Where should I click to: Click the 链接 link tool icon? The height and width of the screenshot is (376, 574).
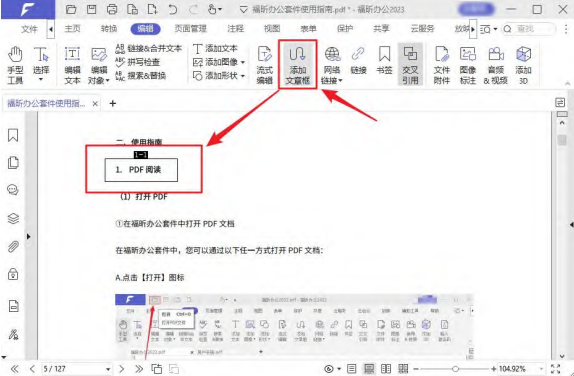click(358, 61)
